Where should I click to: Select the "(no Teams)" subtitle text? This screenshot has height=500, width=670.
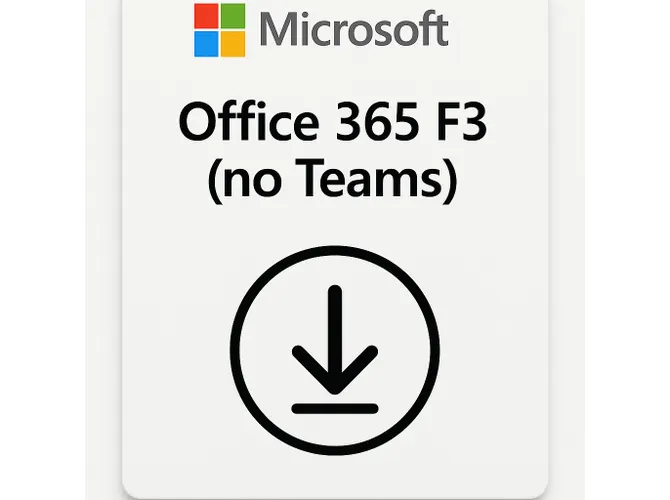pyautogui.click(x=333, y=178)
